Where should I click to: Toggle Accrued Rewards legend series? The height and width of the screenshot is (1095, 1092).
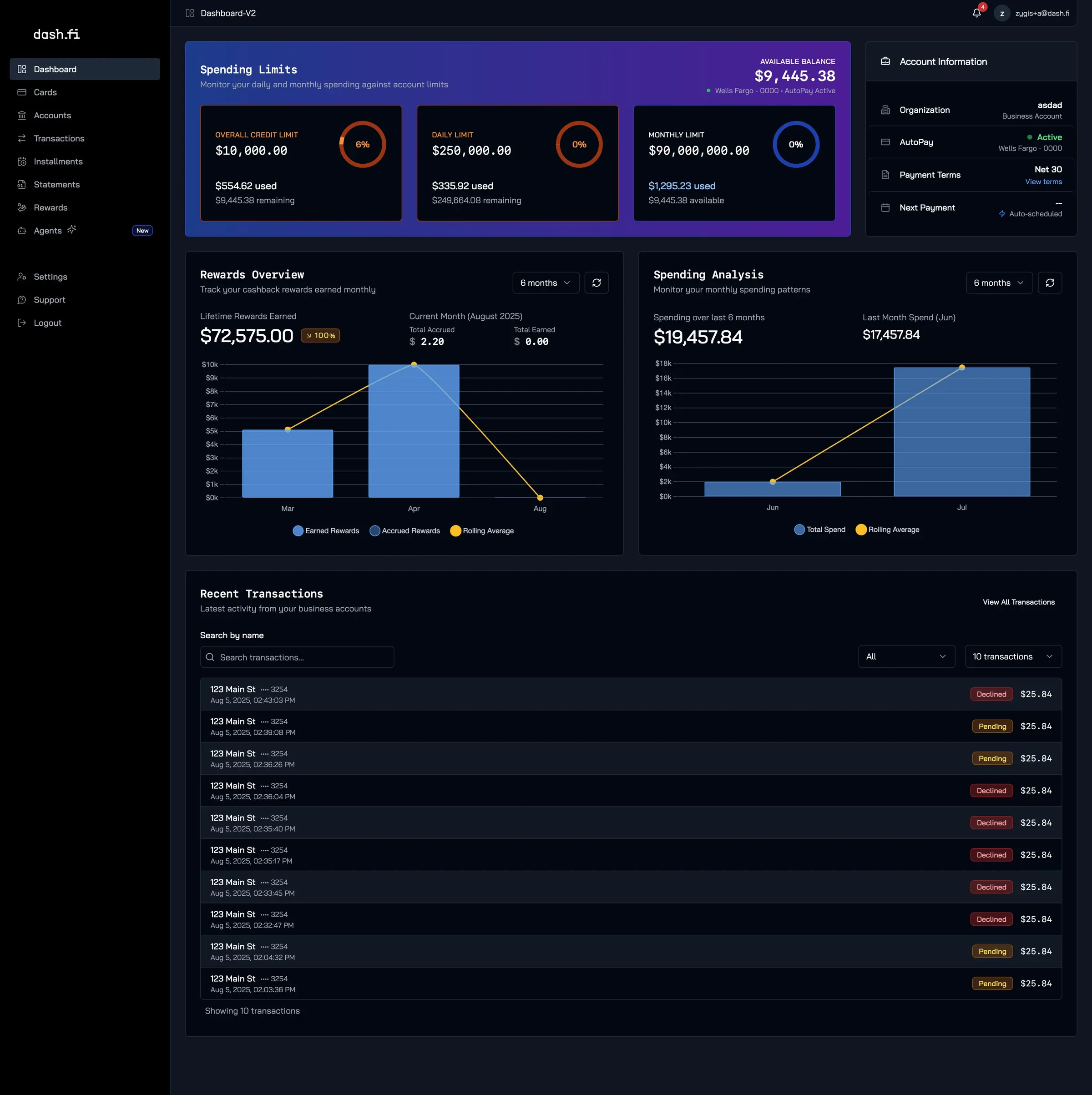405,531
